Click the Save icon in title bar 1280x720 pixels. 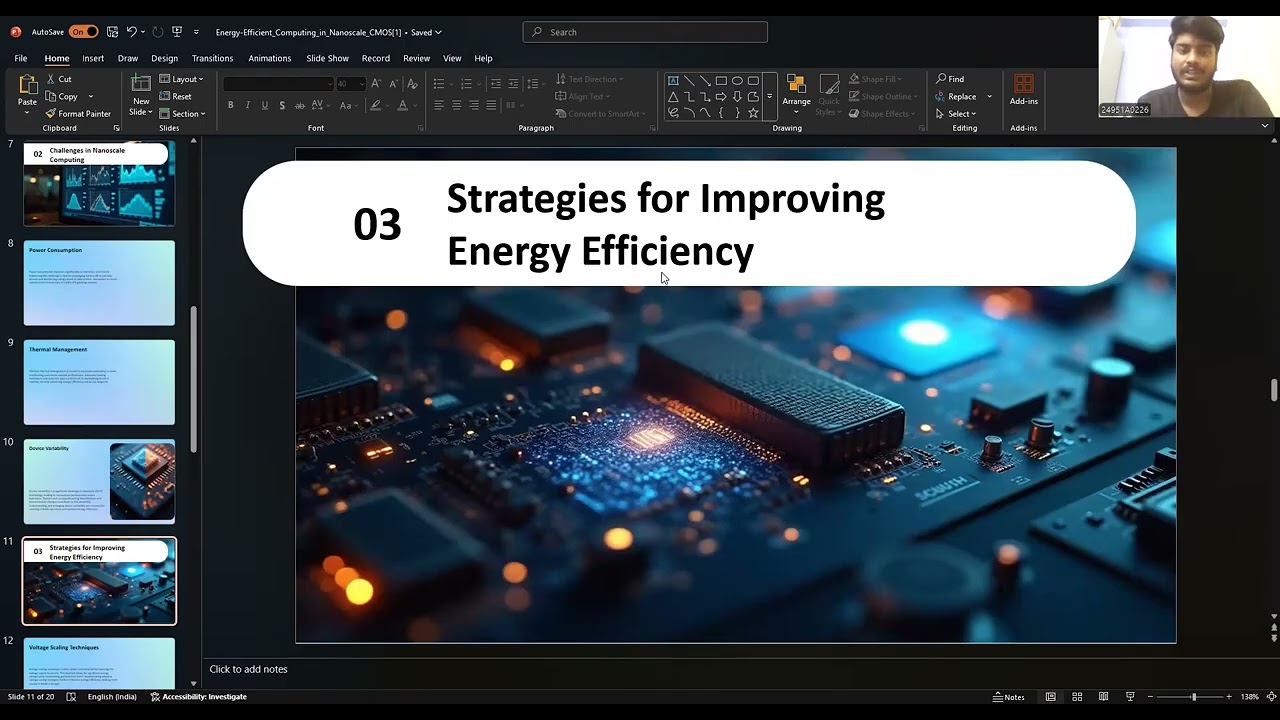click(x=112, y=32)
